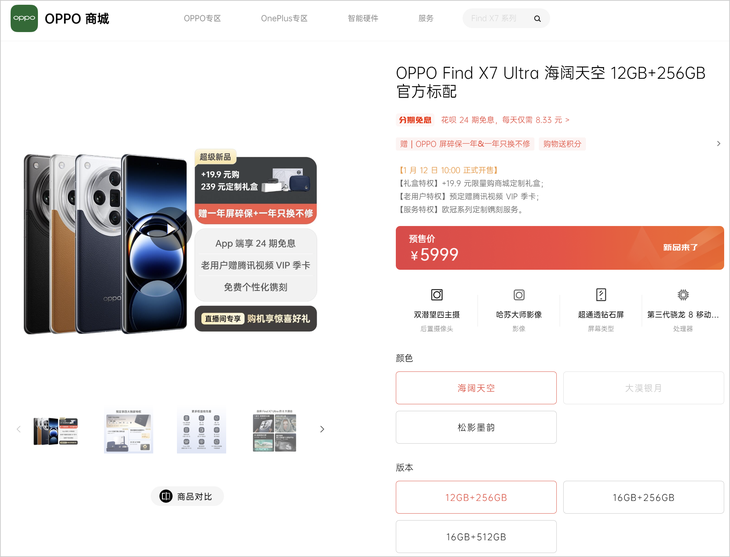Screen dimensions: 730x557
Task: Click the 哈苏大师影像 imaging icon
Action: tap(519, 295)
